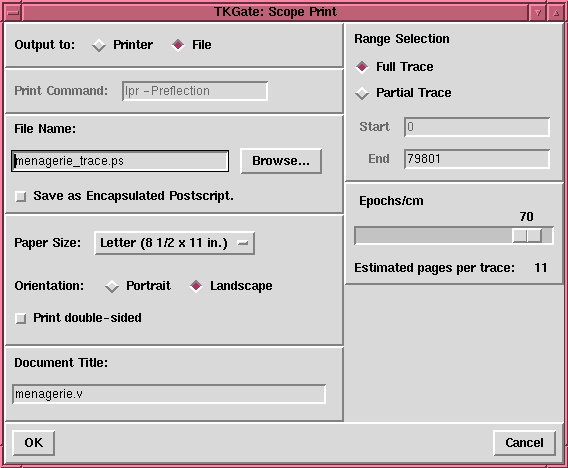Open the Paper Size dropdown
The width and height of the screenshot is (568, 468).
point(175,243)
